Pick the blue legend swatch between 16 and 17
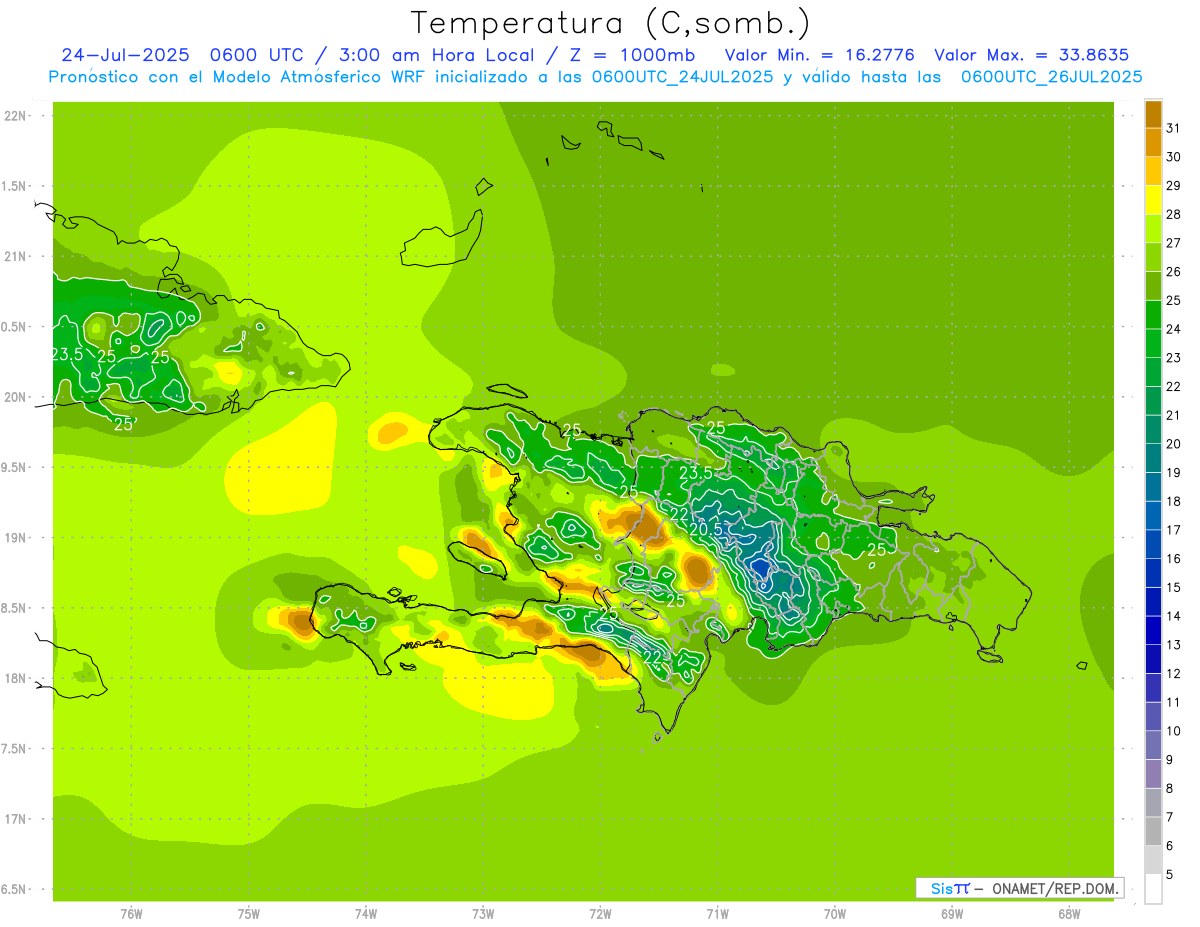This screenshot has width=1200, height=927. click(1153, 544)
